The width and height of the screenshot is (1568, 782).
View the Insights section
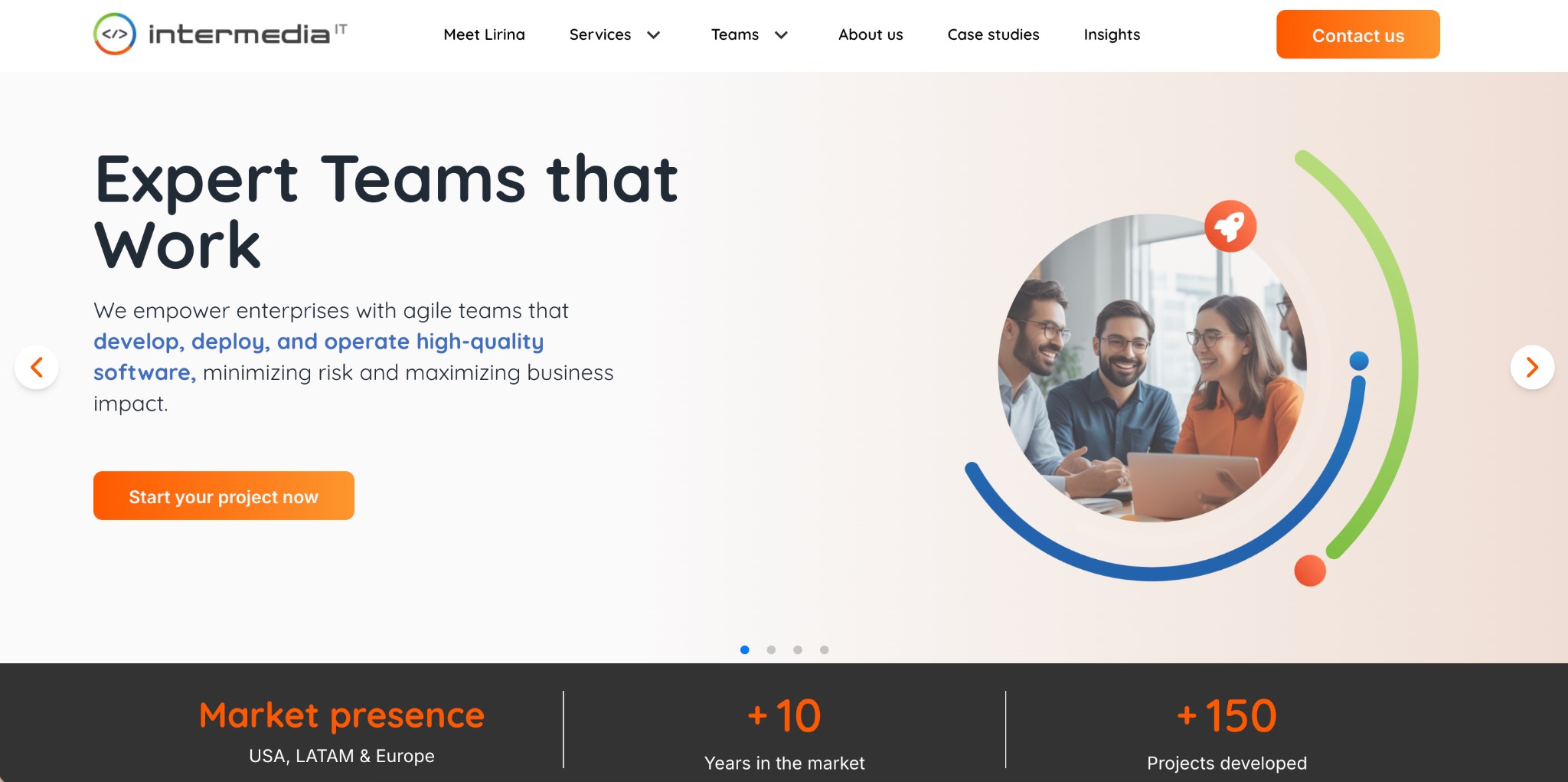pos(1111,34)
